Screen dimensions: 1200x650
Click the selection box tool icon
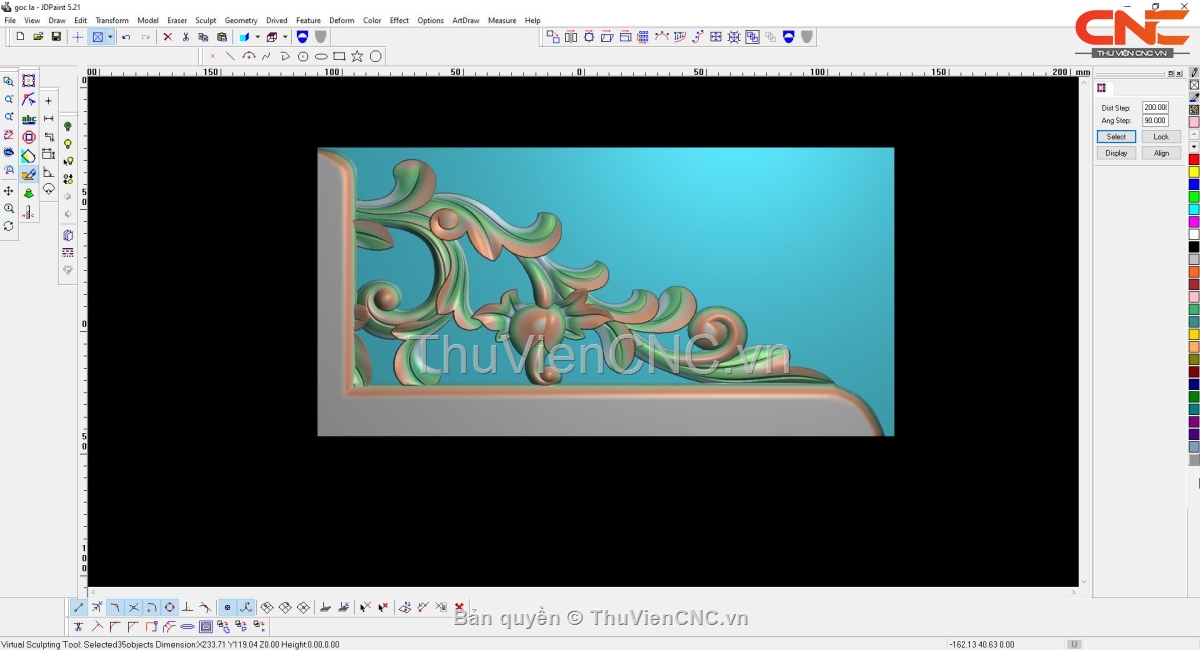pos(29,81)
